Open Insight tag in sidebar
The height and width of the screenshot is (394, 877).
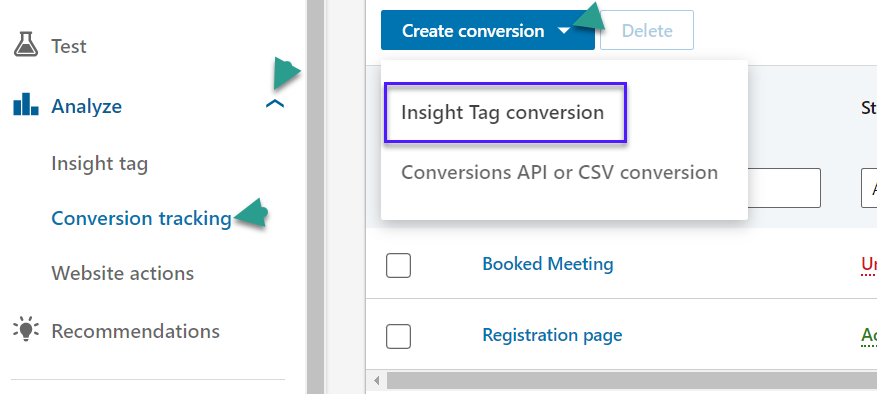tap(100, 164)
